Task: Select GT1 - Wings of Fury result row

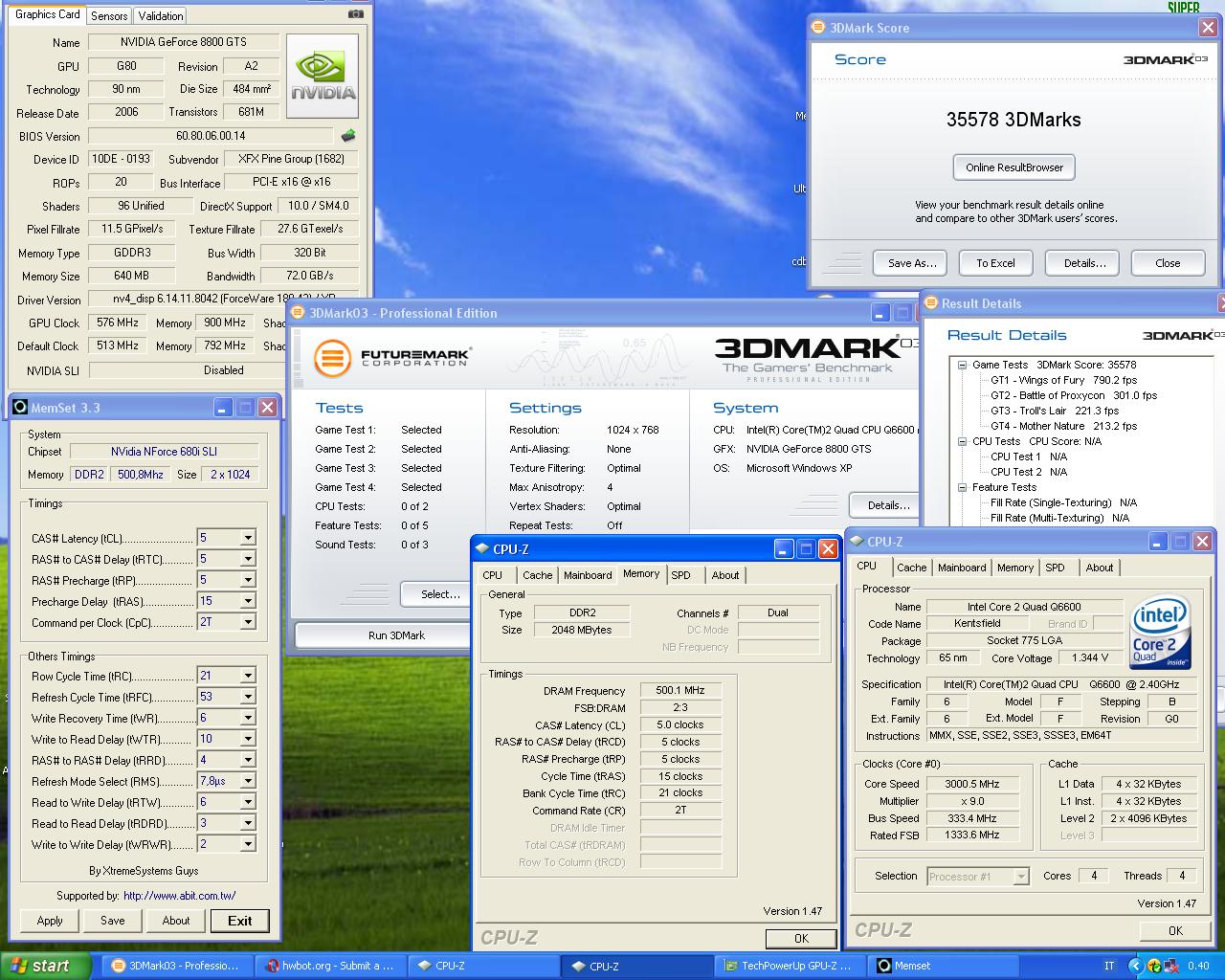Action: (x=1063, y=380)
